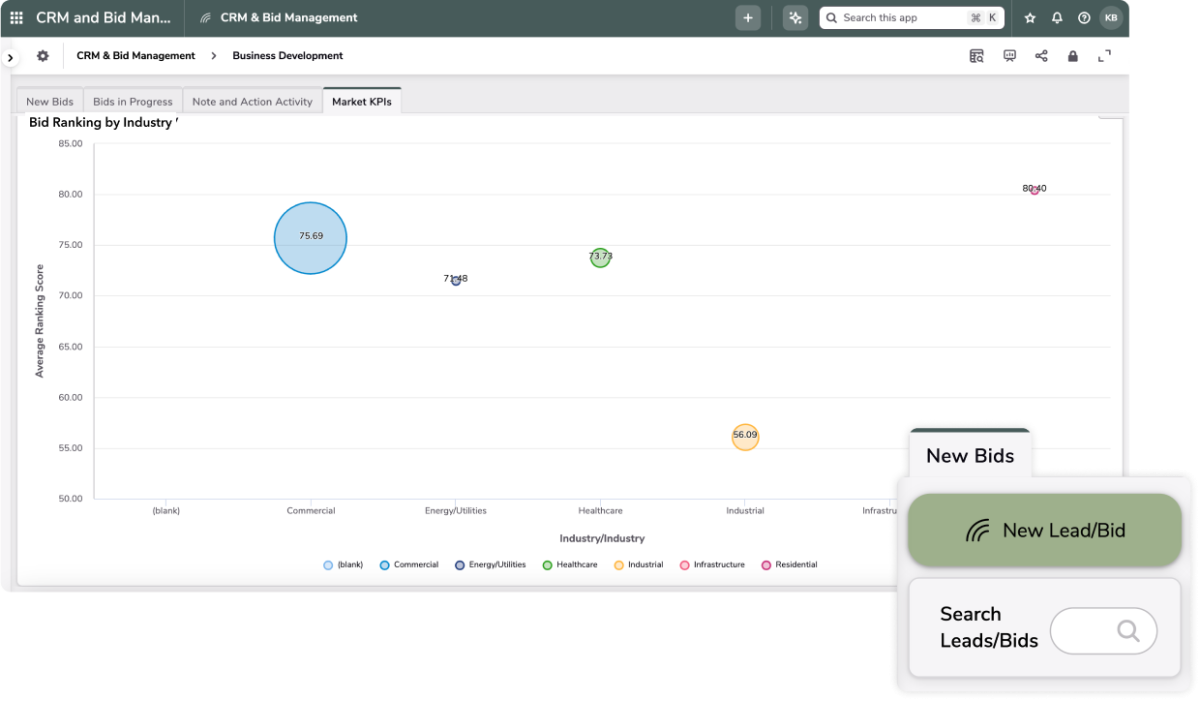Click the presentation mode icon
Viewport: 1200px width, 701px height.
tap(1009, 56)
